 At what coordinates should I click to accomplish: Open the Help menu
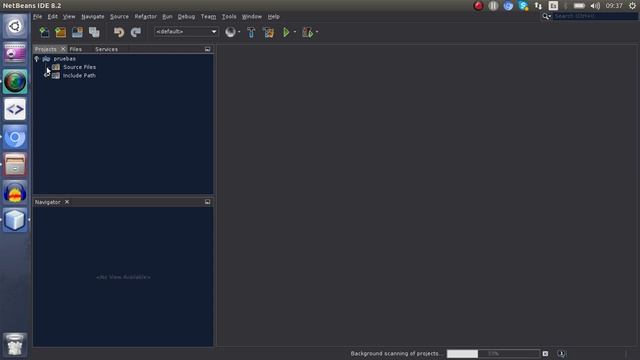click(273, 17)
